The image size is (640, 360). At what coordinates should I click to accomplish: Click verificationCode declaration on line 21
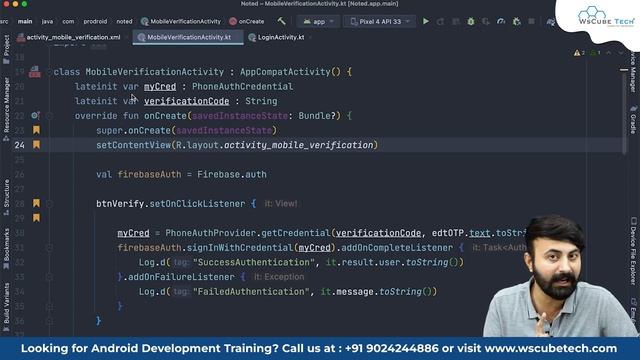[187, 101]
